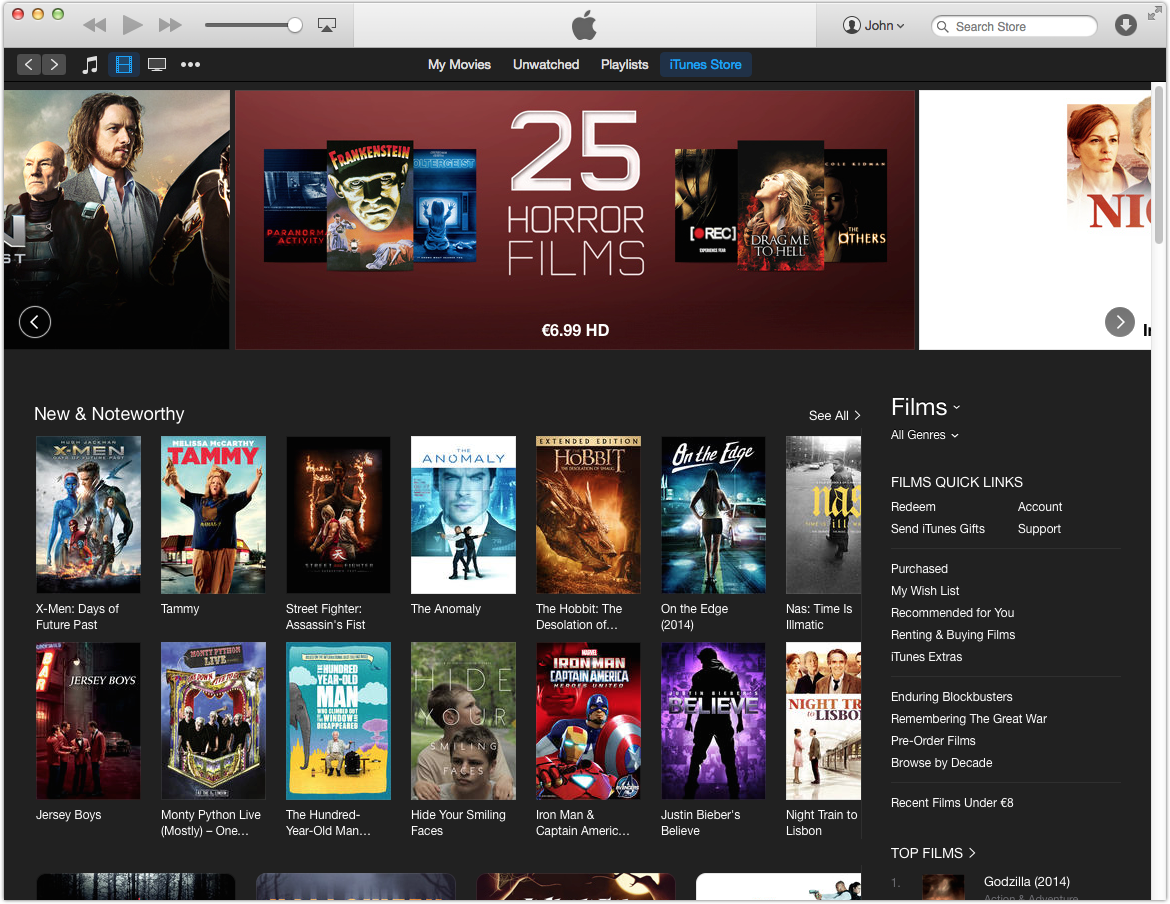Open the more libraries ellipsis menu

pyautogui.click(x=190, y=65)
